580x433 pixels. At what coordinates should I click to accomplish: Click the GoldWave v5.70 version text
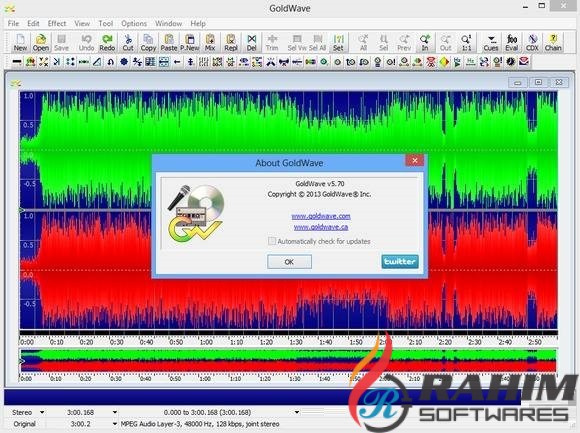click(320, 183)
